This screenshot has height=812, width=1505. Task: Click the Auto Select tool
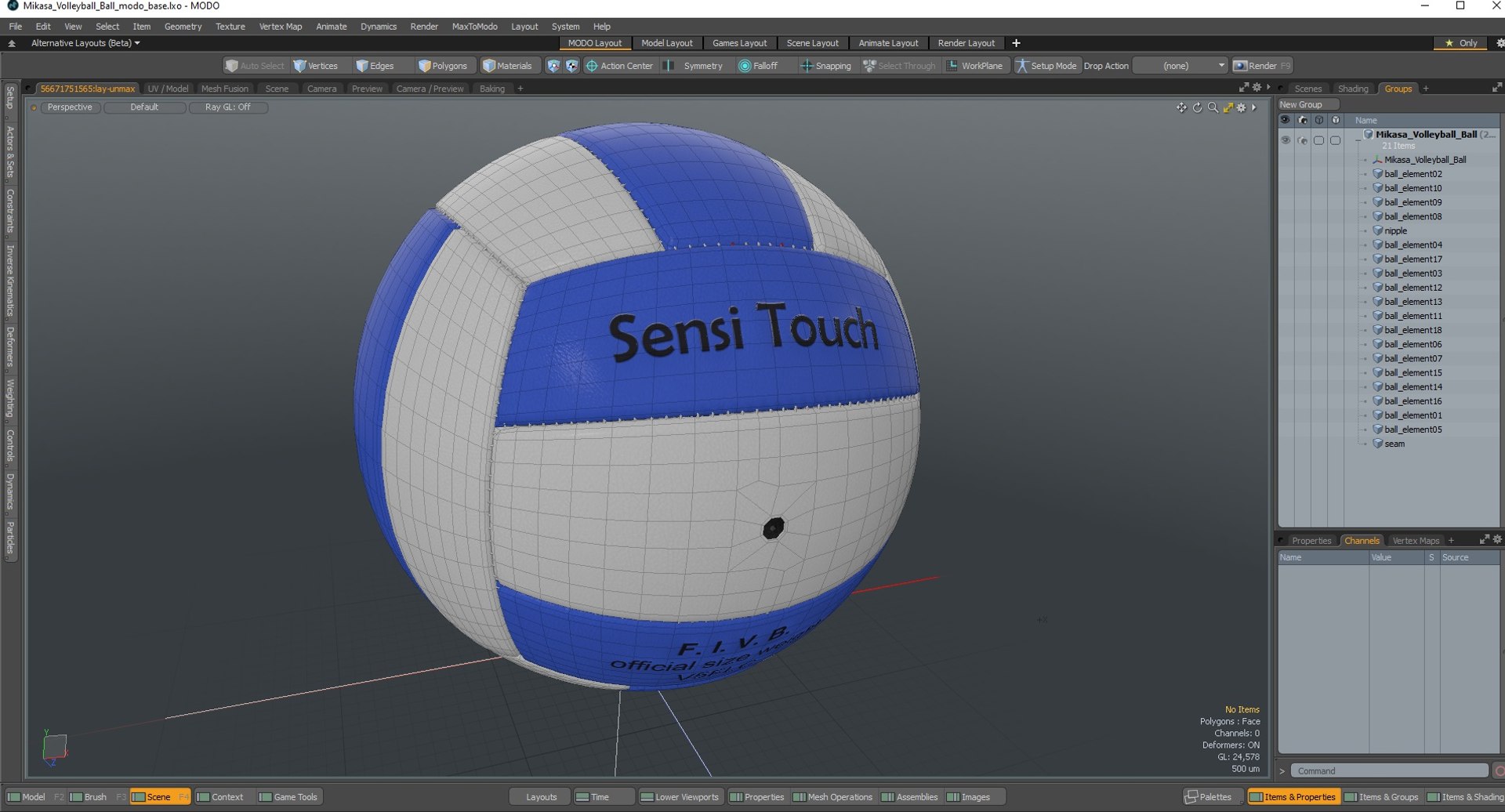click(x=255, y=66)
